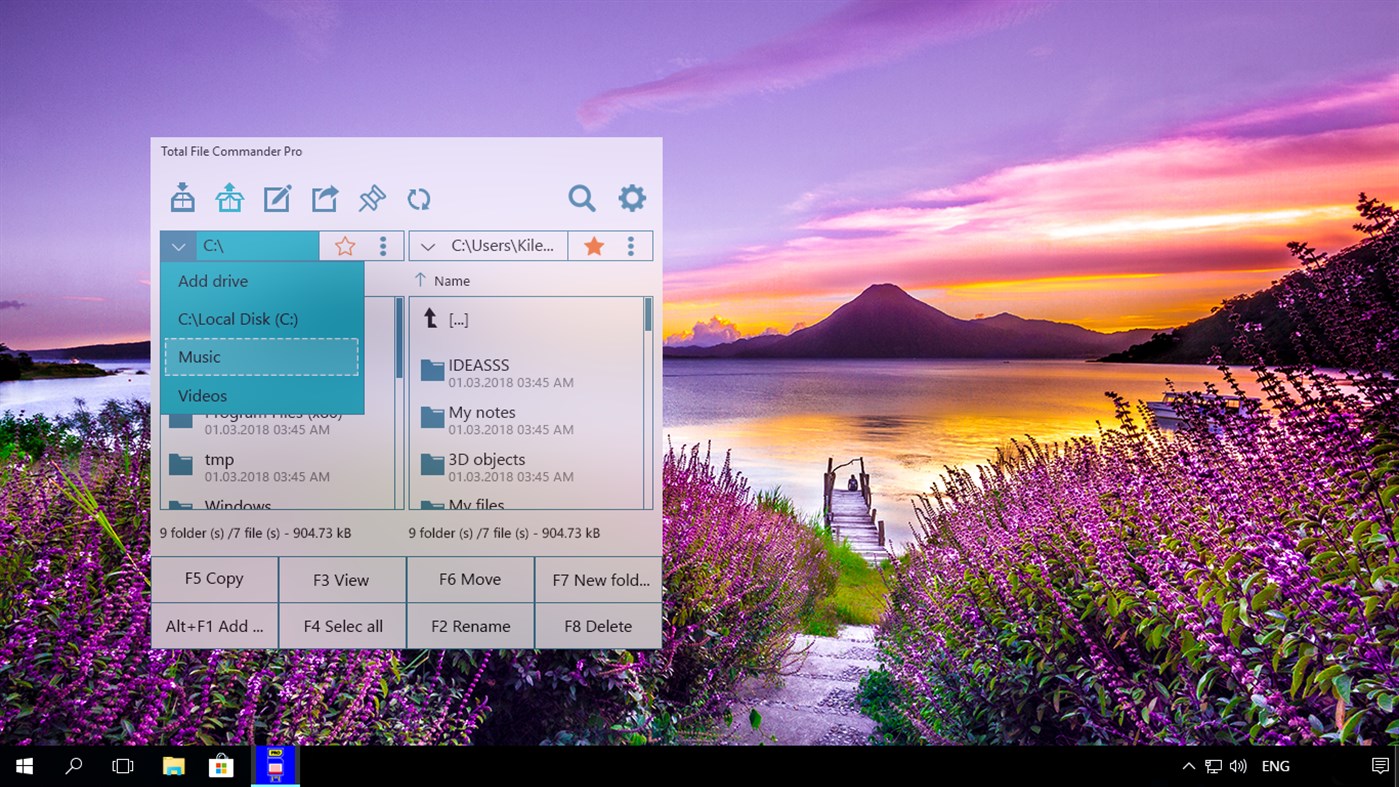This screenshot has width=1399, height=787.
Task: Toggle favorite star on the left panel
Action: coord(345,245)
